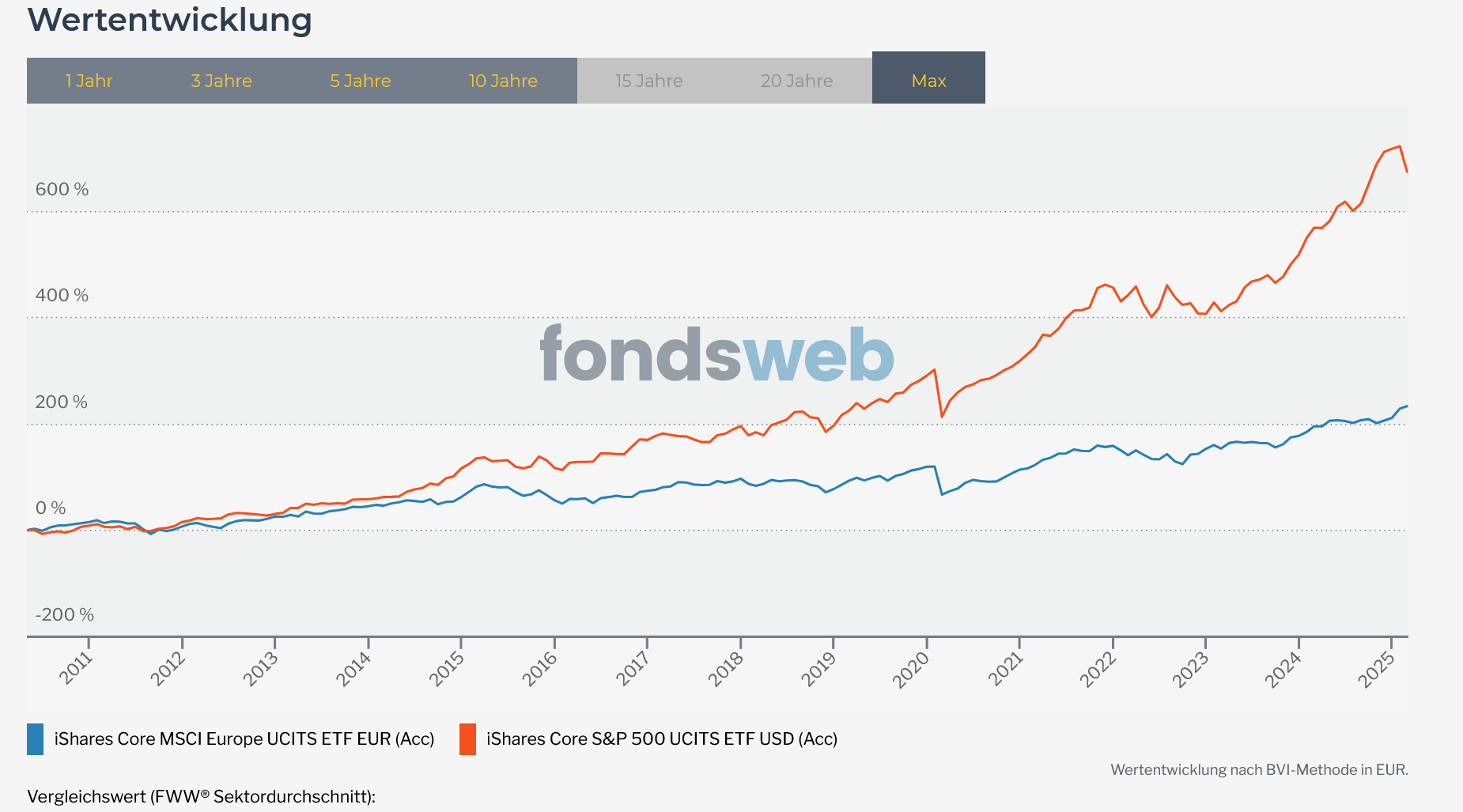
Task: Toggle the iShares Core MSCI Europe series label
Action: tap(244, 739)
